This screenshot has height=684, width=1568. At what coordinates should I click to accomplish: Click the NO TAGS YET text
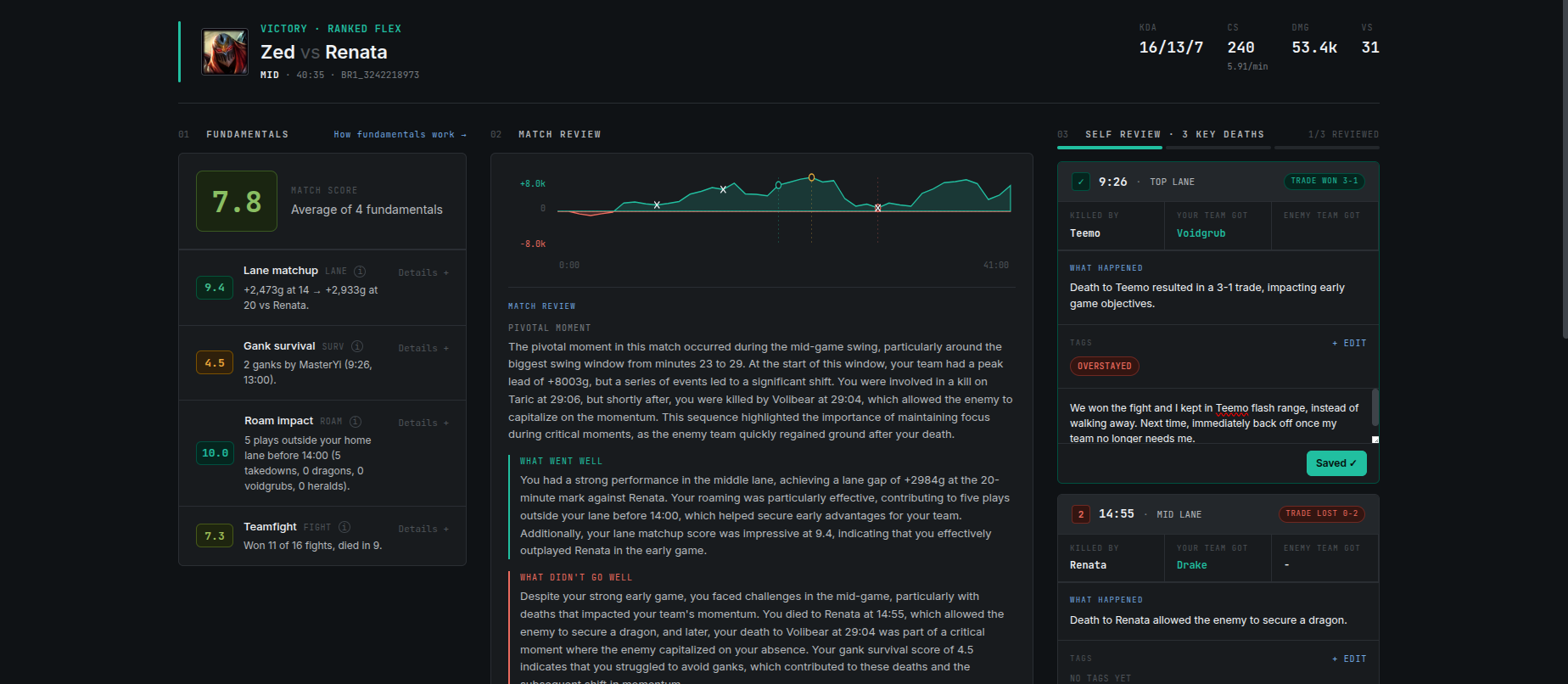click(1100, 678)
